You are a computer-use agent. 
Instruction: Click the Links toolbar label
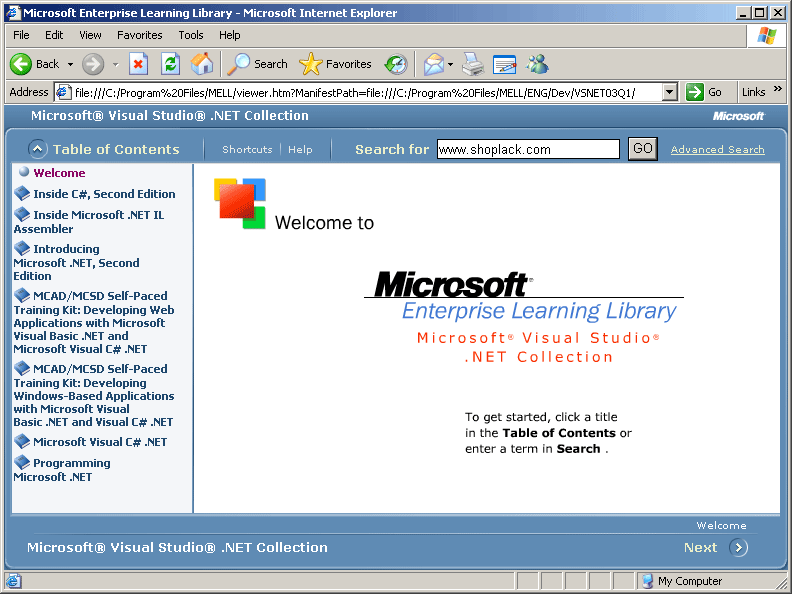click(x=753, y=92)
